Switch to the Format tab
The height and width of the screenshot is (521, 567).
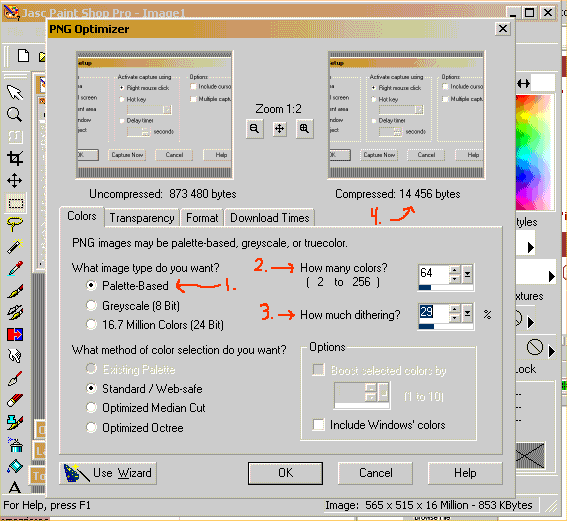(202, 218)
